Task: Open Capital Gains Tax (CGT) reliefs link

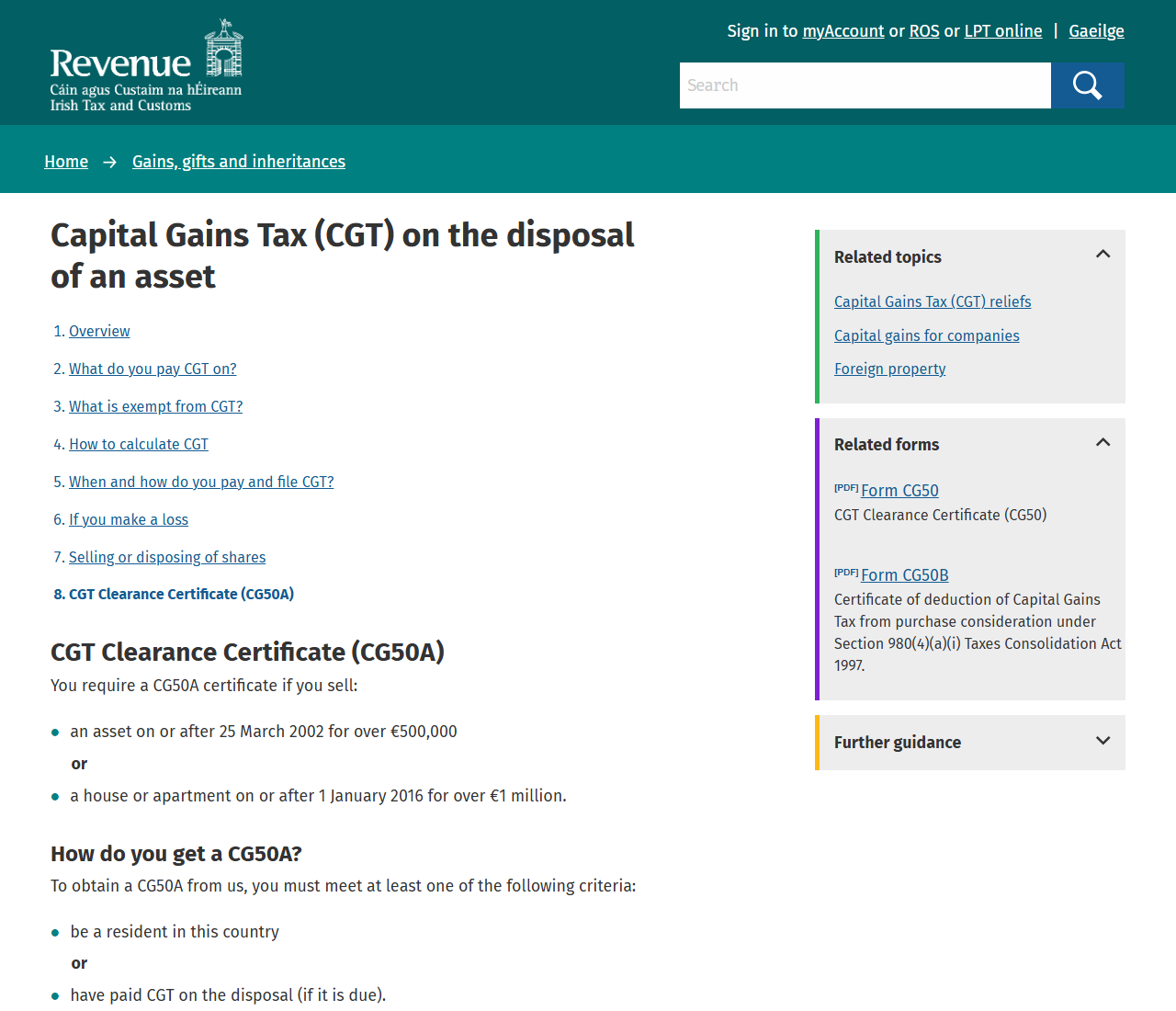Action: (x=933, y=301)
